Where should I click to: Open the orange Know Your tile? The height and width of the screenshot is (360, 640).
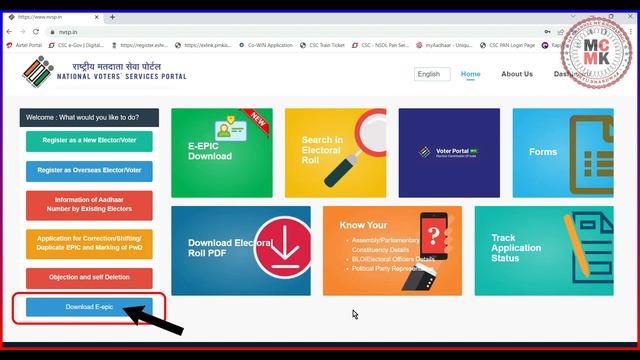point(392,251)
